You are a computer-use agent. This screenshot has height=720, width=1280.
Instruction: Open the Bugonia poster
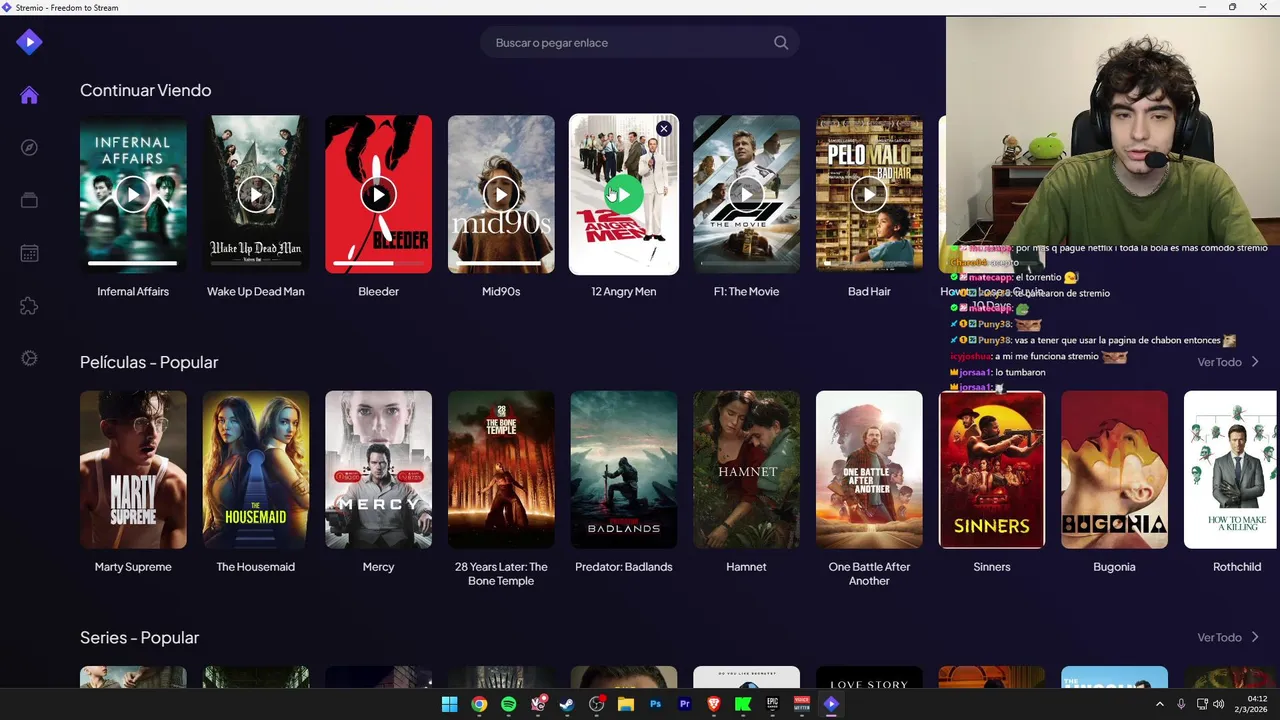tap(1114, 470)
